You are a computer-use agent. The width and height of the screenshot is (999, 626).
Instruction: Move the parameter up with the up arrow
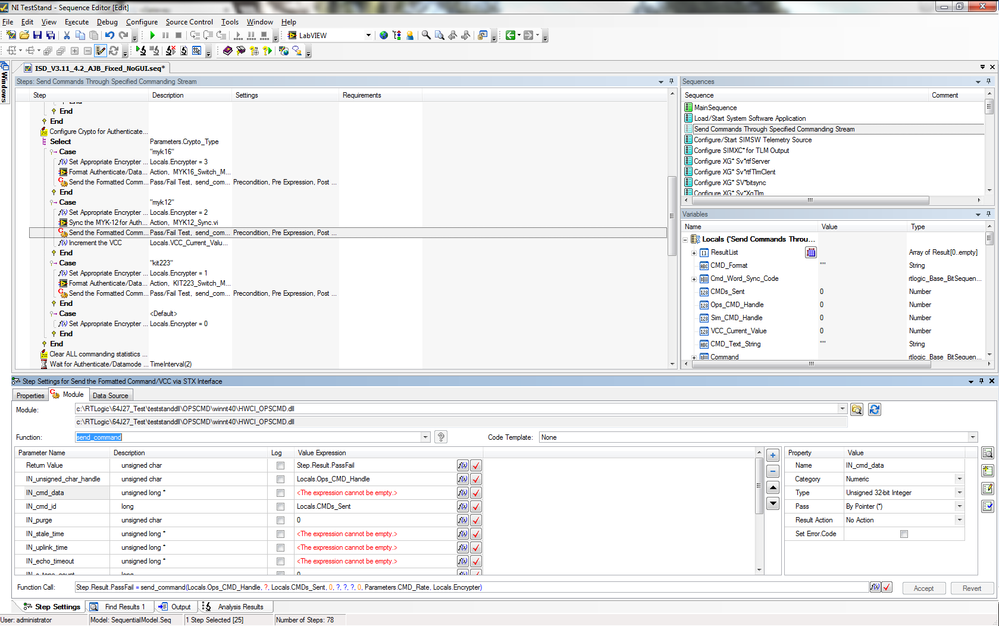(x=772, y=487)
